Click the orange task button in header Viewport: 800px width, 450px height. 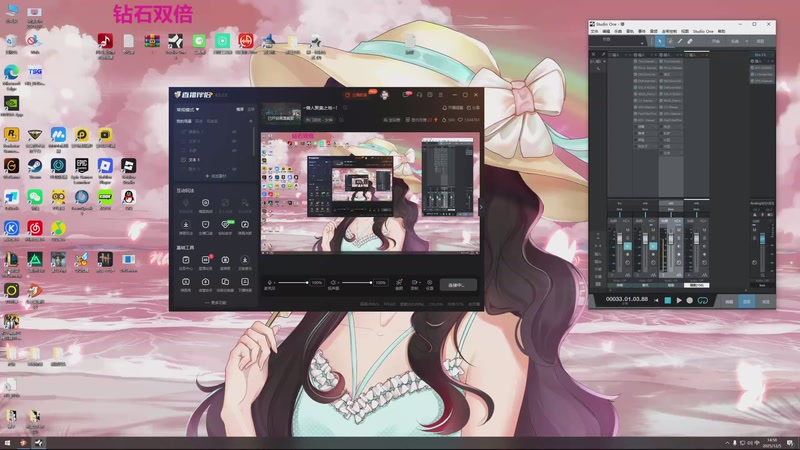[357, 95]
